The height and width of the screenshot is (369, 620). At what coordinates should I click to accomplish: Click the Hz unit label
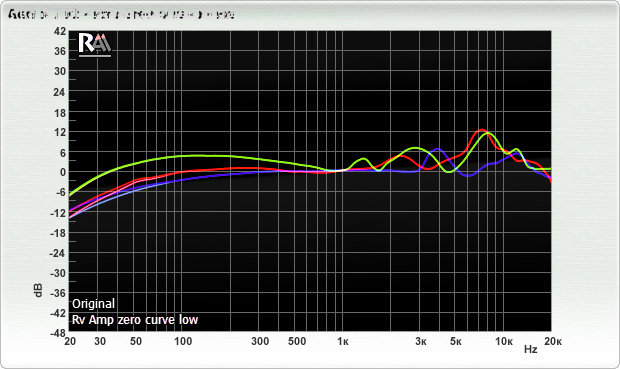[x=531, y=350]
